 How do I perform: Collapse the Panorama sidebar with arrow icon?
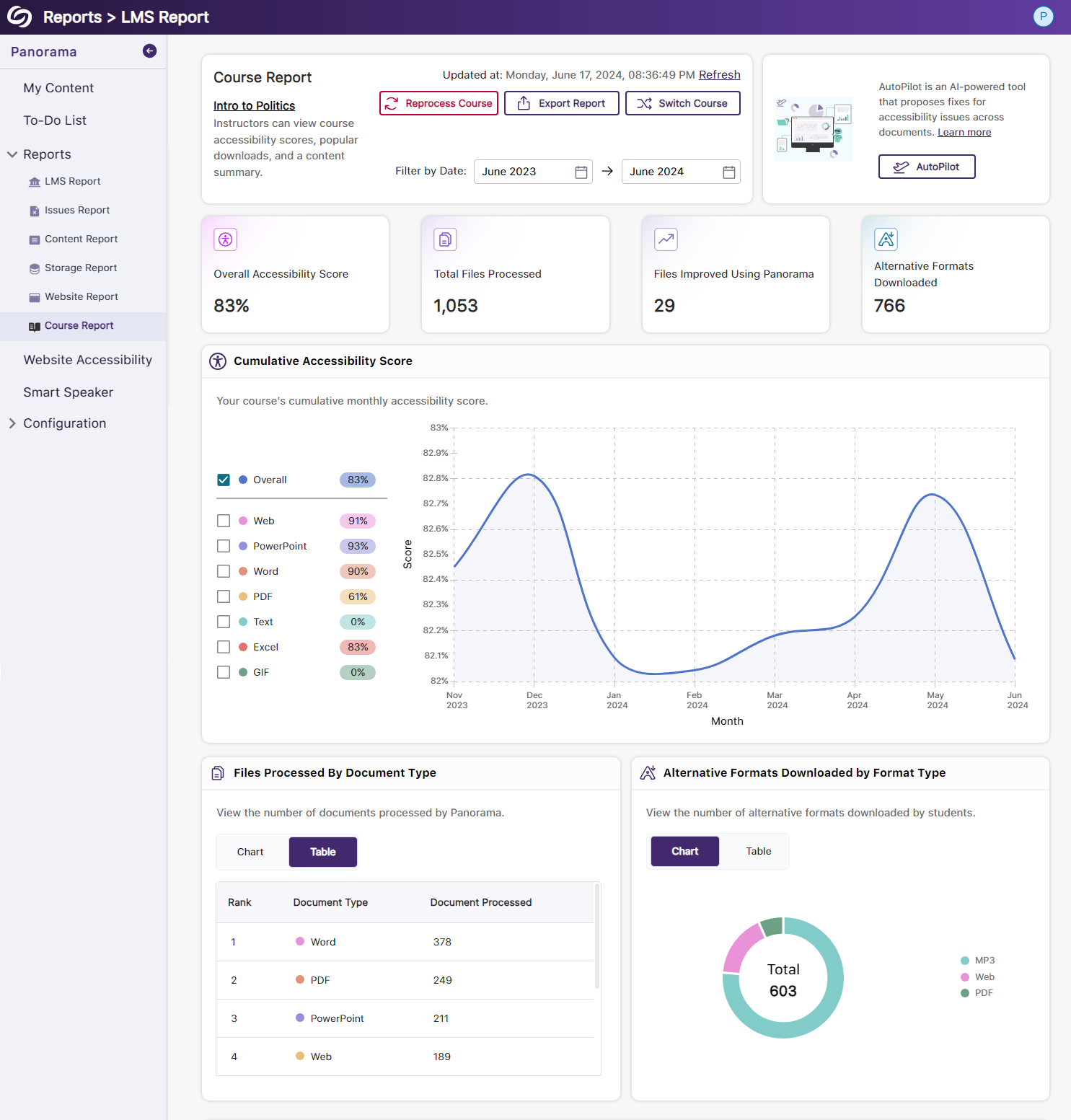coord(149,50)
